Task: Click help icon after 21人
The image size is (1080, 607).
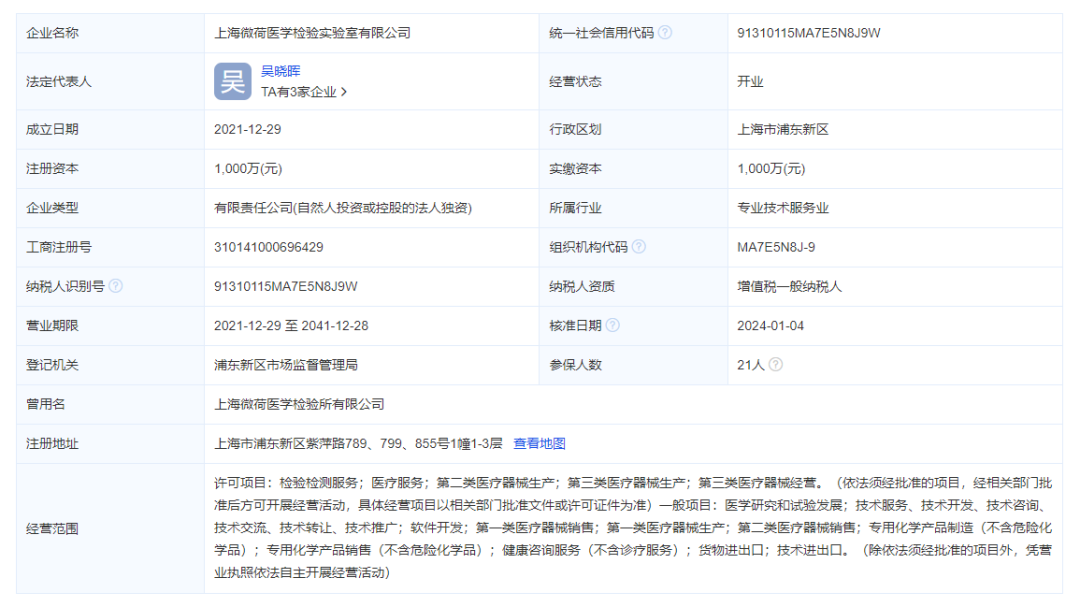Action: pyautogui.click(x=776, y=365)
